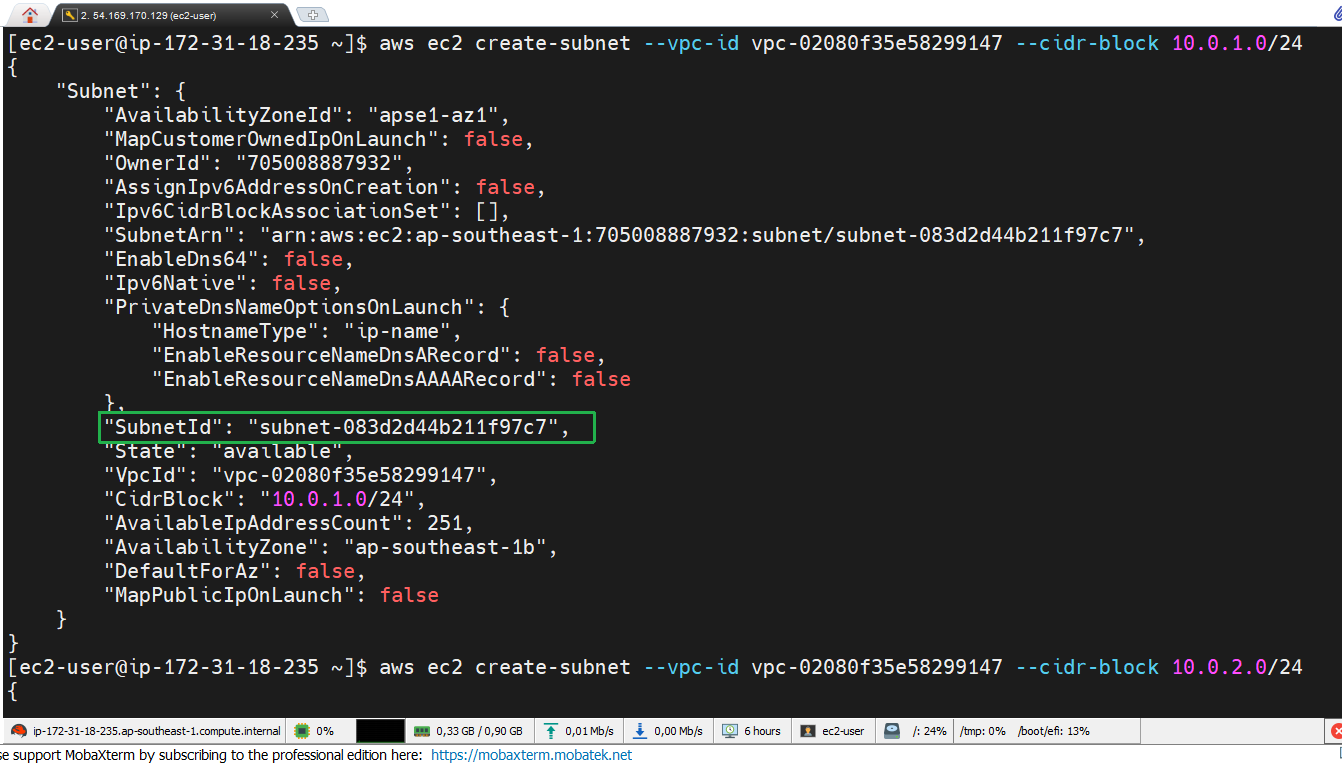Click the "OwnerId": "705008887932" line
The image size is (1342, 764).
pyautogui.click(x=259, y=163)
